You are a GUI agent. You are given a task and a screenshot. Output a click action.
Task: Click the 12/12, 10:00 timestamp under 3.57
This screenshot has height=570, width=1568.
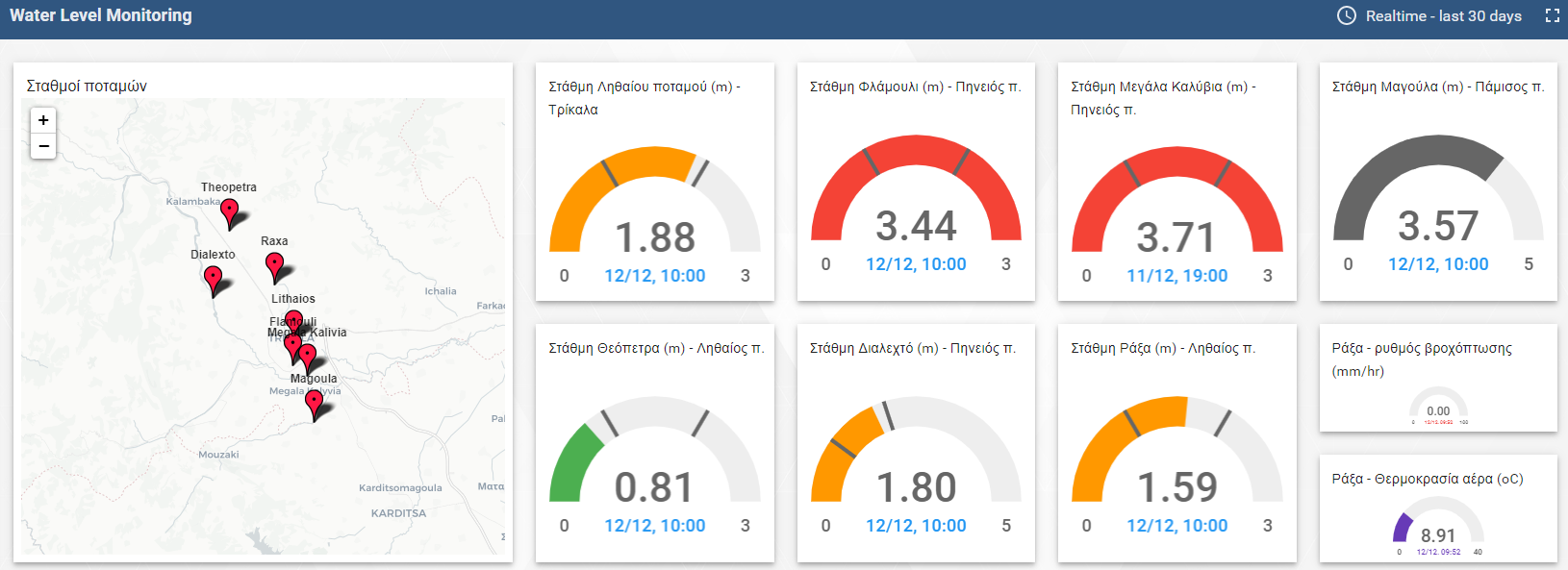coord(1438,264)
